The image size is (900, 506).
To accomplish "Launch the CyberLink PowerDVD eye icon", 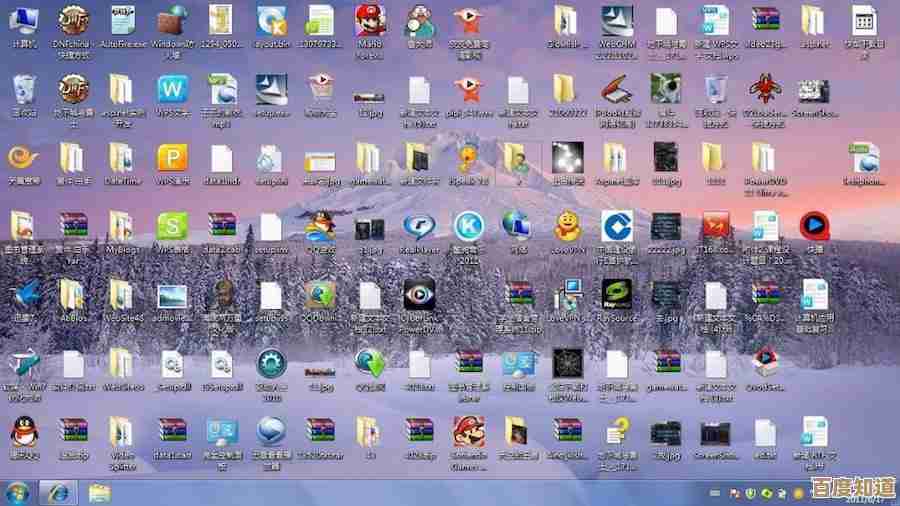I will click(x=419, y=294).
